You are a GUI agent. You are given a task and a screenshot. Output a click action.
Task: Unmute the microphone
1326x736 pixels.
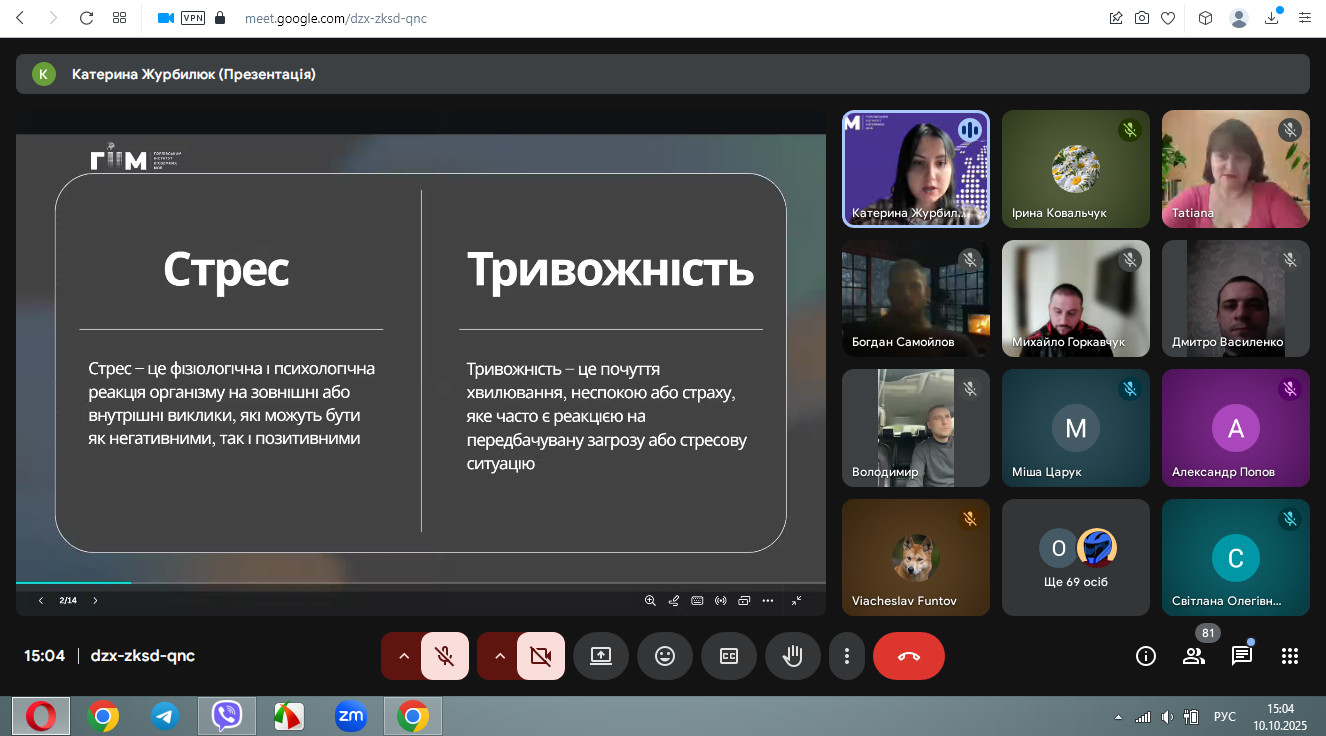click(445, 656)
